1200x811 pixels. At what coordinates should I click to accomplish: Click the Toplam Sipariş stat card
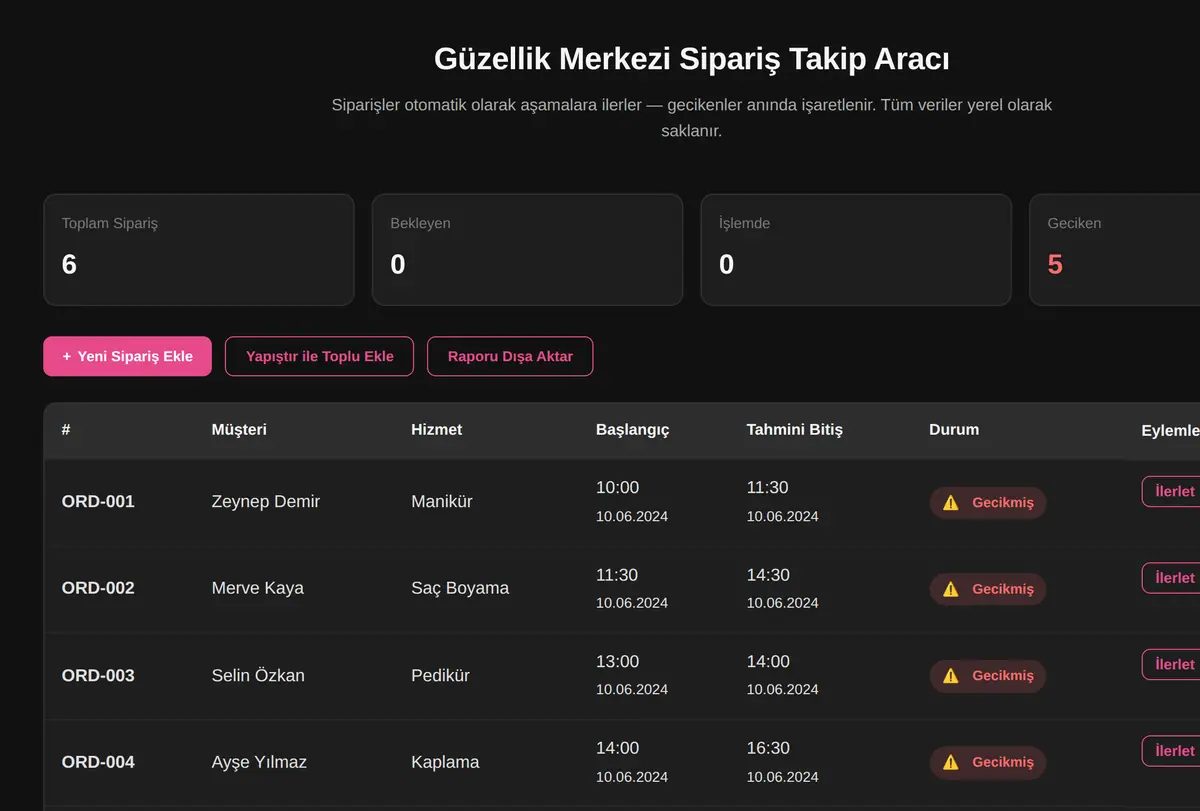(199, 249)
